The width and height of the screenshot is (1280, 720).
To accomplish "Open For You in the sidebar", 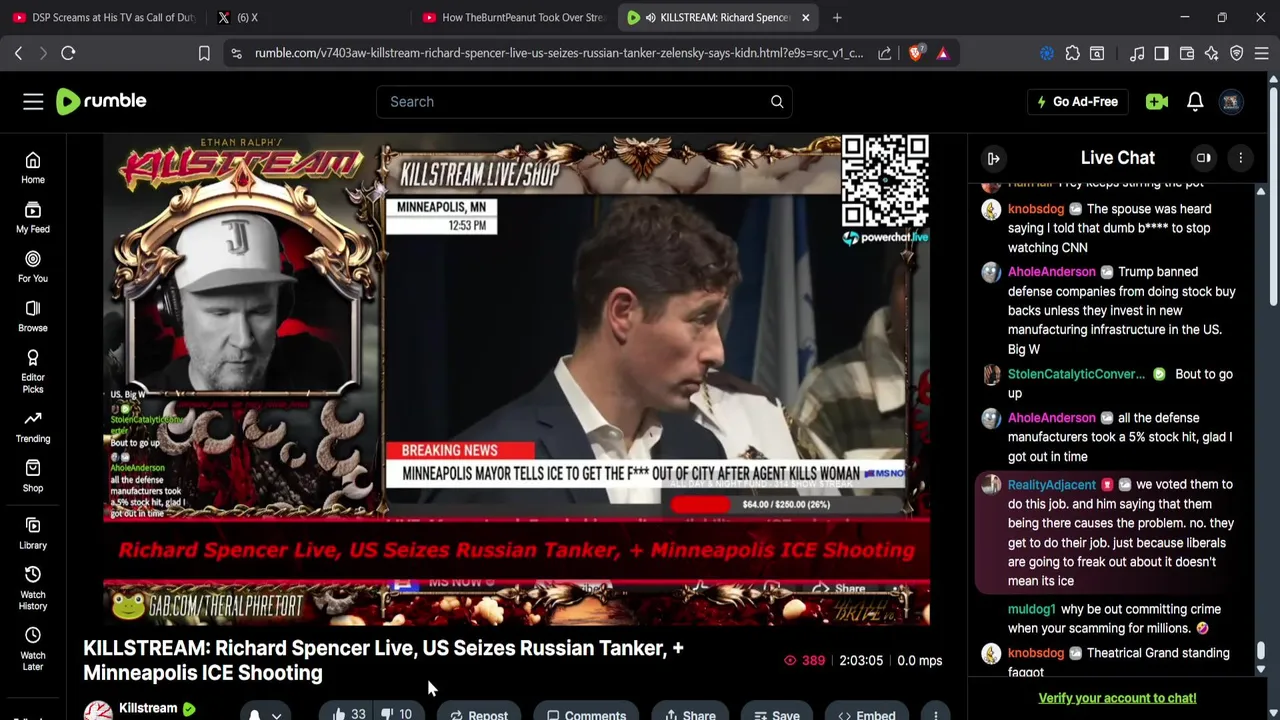I will point(33,266).
